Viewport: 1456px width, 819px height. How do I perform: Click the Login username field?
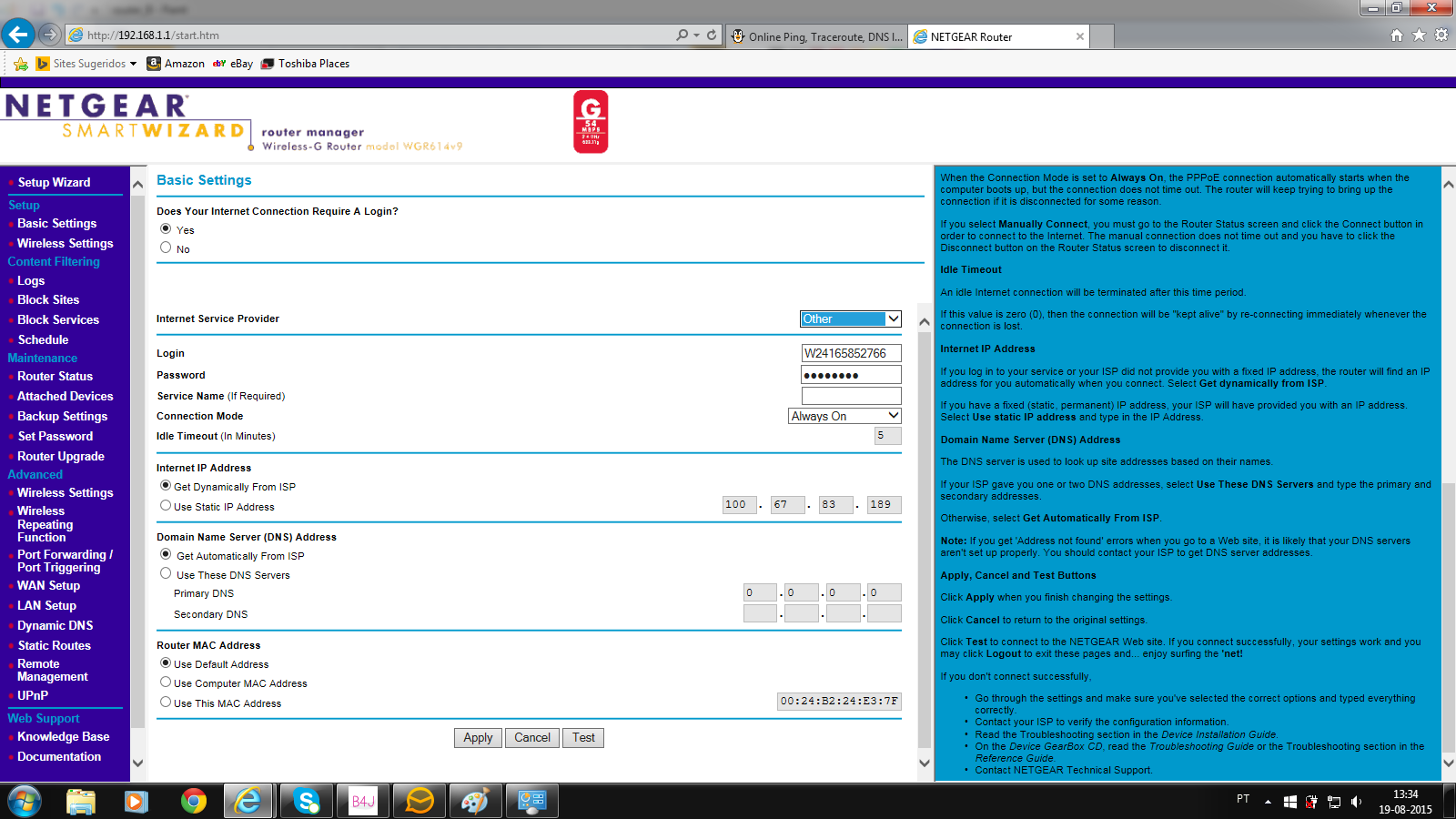[851, 353]
